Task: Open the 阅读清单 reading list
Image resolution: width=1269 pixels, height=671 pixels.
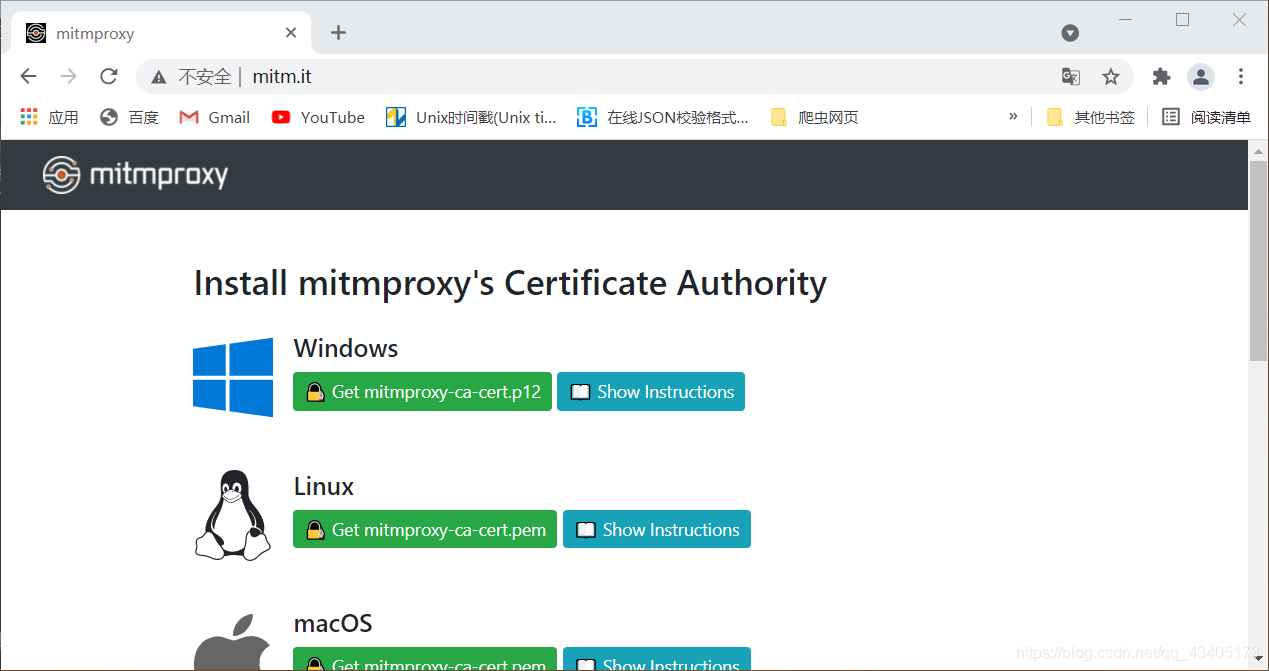Action: pos(1210,117)
